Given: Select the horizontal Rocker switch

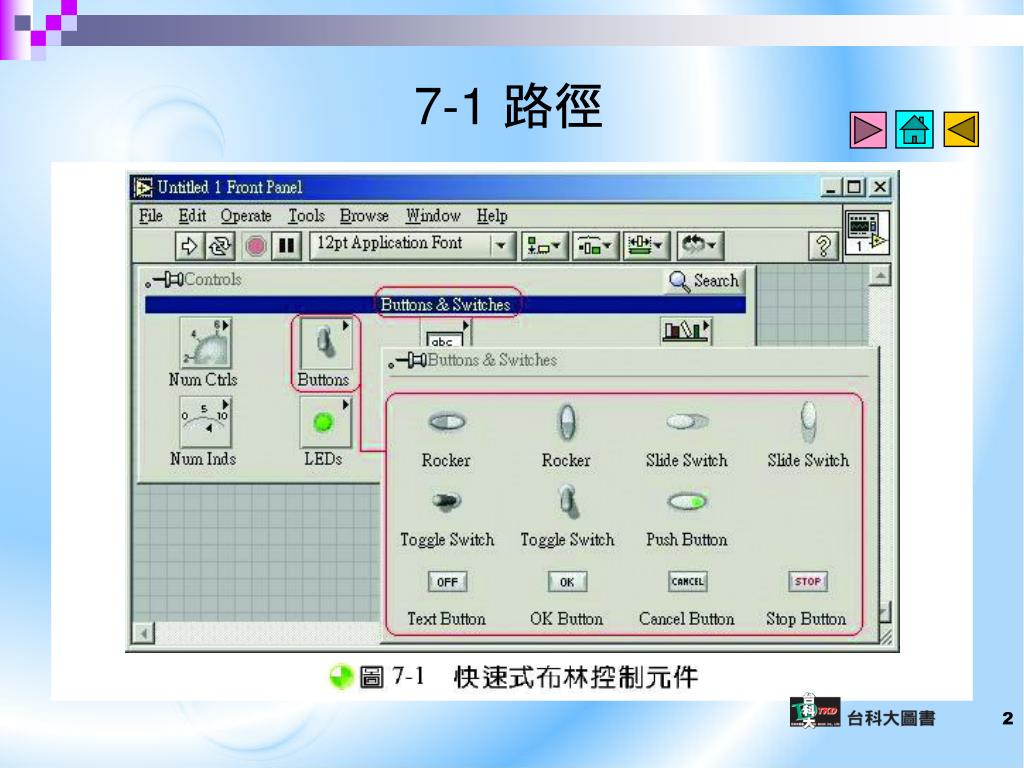Looking at the screenshot, I should click(447, 422).
